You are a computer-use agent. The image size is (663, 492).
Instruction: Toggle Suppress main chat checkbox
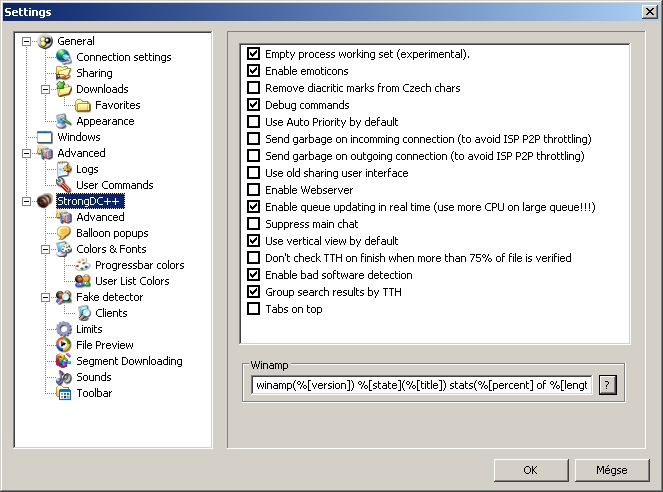[254, 224]
